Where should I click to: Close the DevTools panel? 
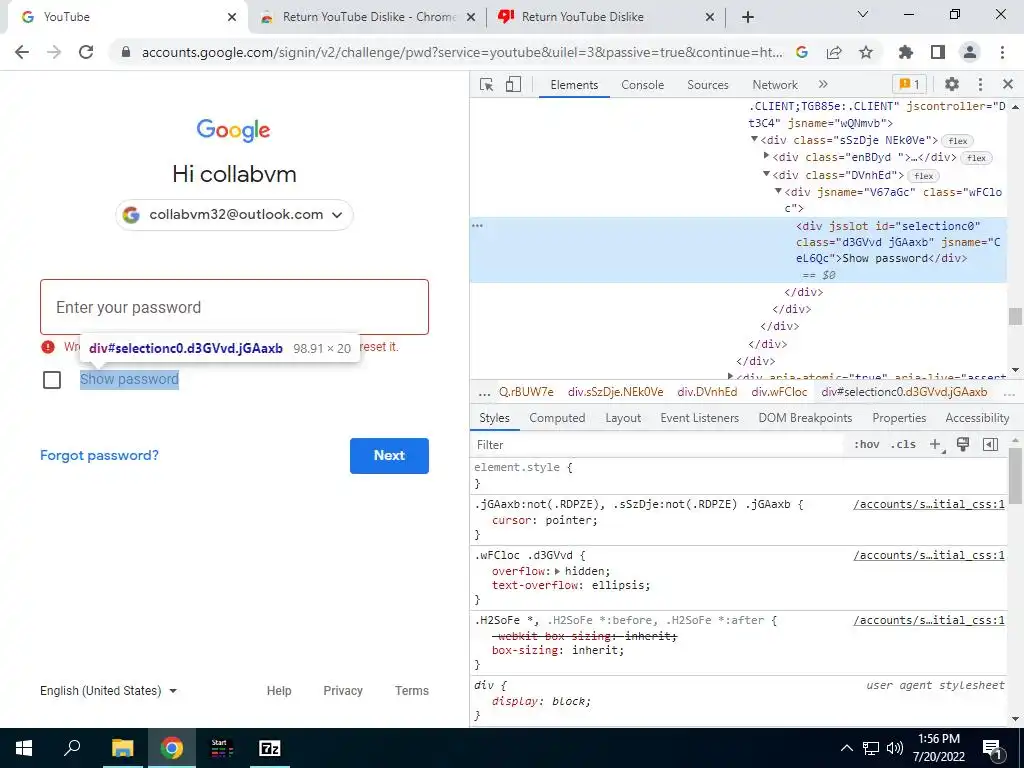1007,84
